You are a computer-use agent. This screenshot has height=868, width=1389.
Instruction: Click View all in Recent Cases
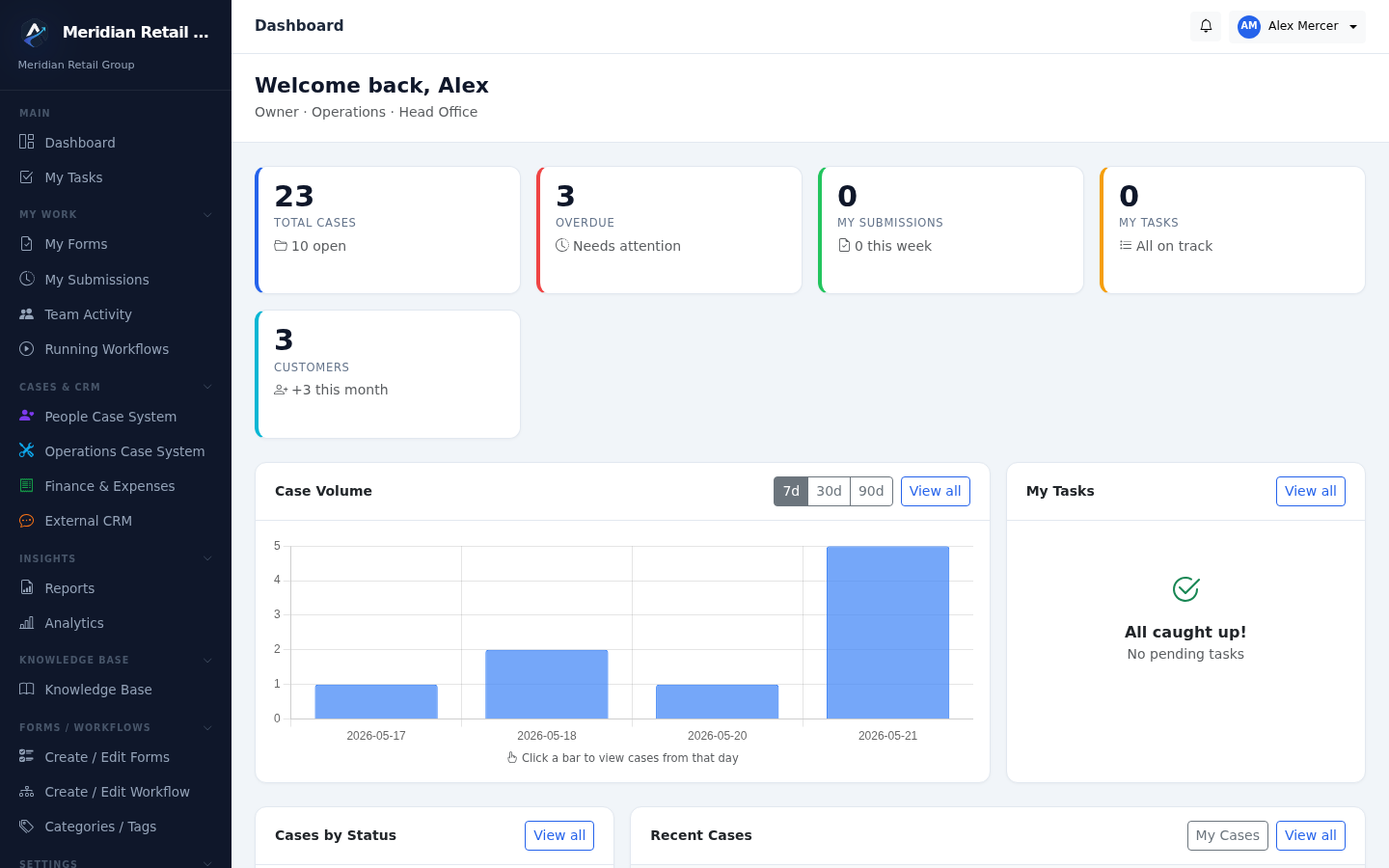tap(1311, 835)
